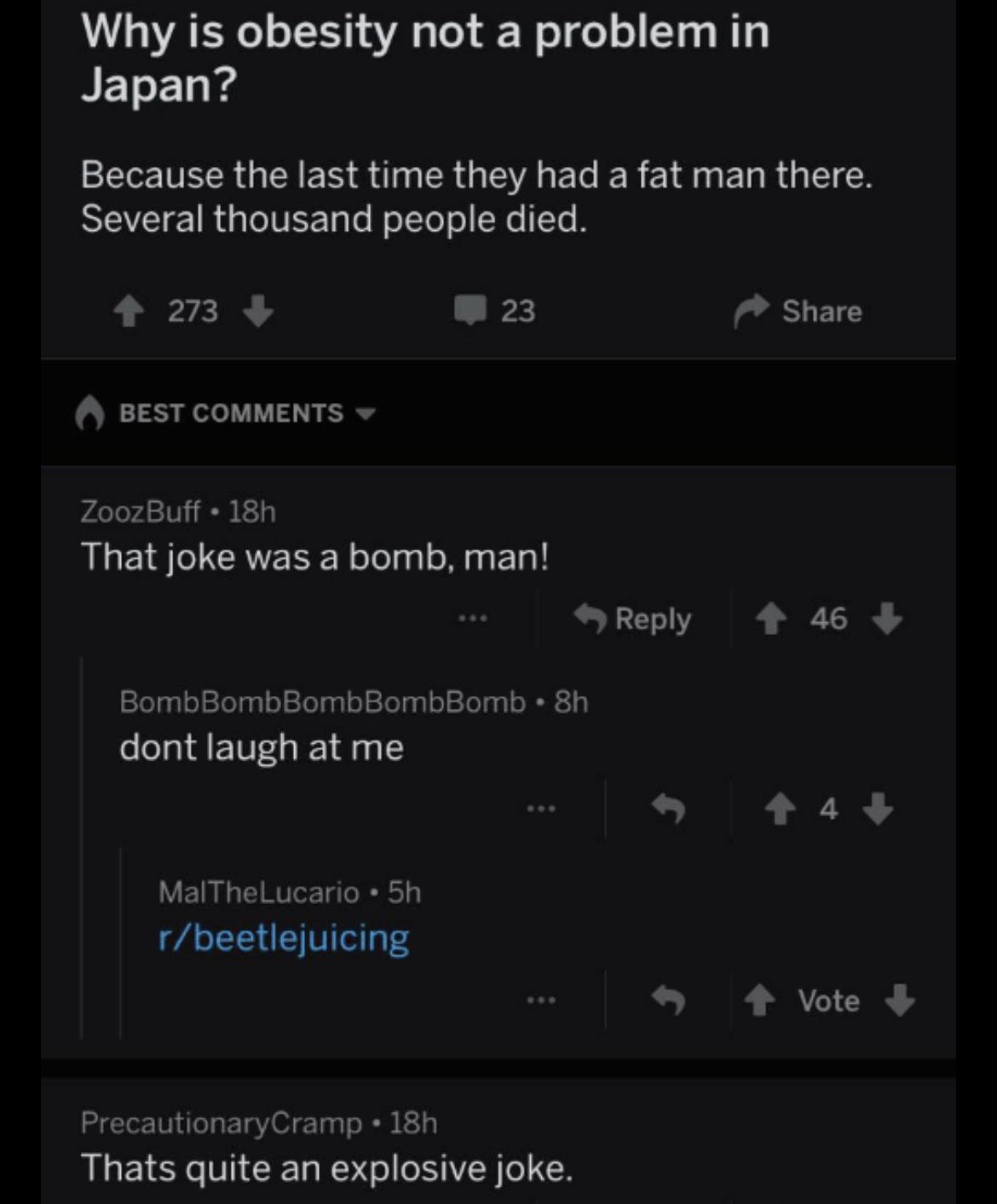
Task: Reply to ZoozBuff's comment
Action: [632, 619]
